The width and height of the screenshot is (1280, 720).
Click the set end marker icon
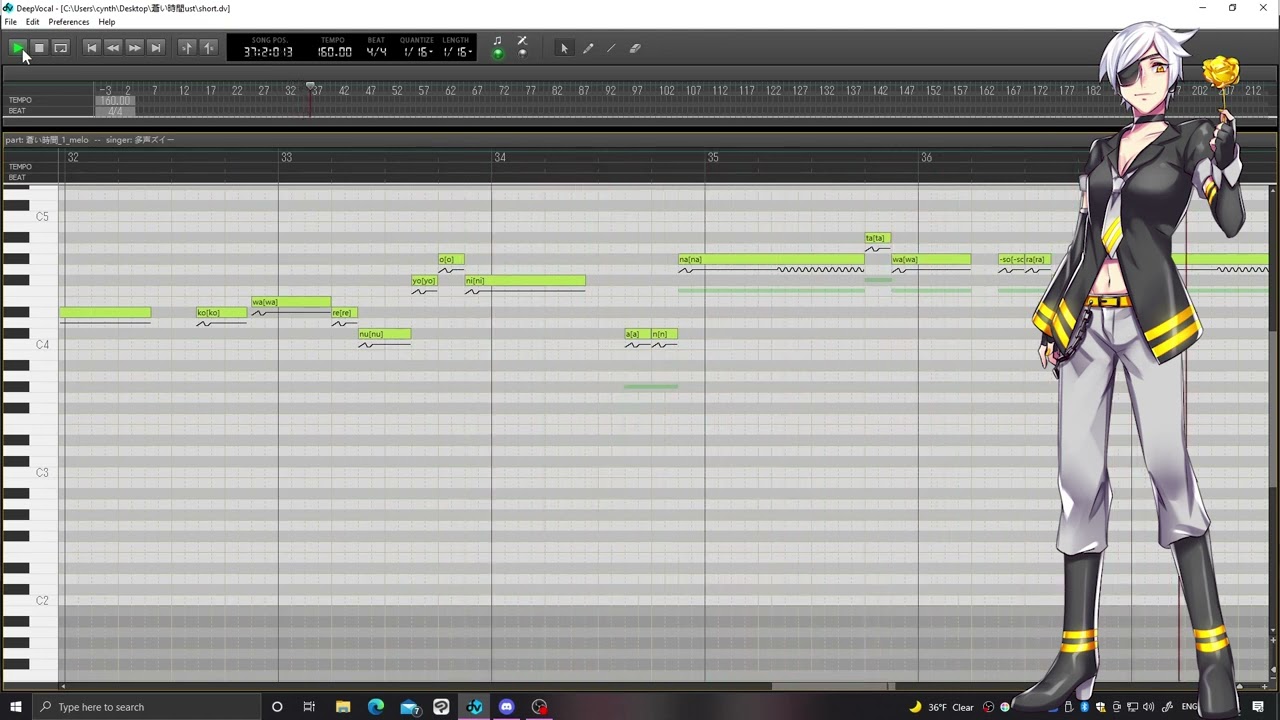point(208,47)
